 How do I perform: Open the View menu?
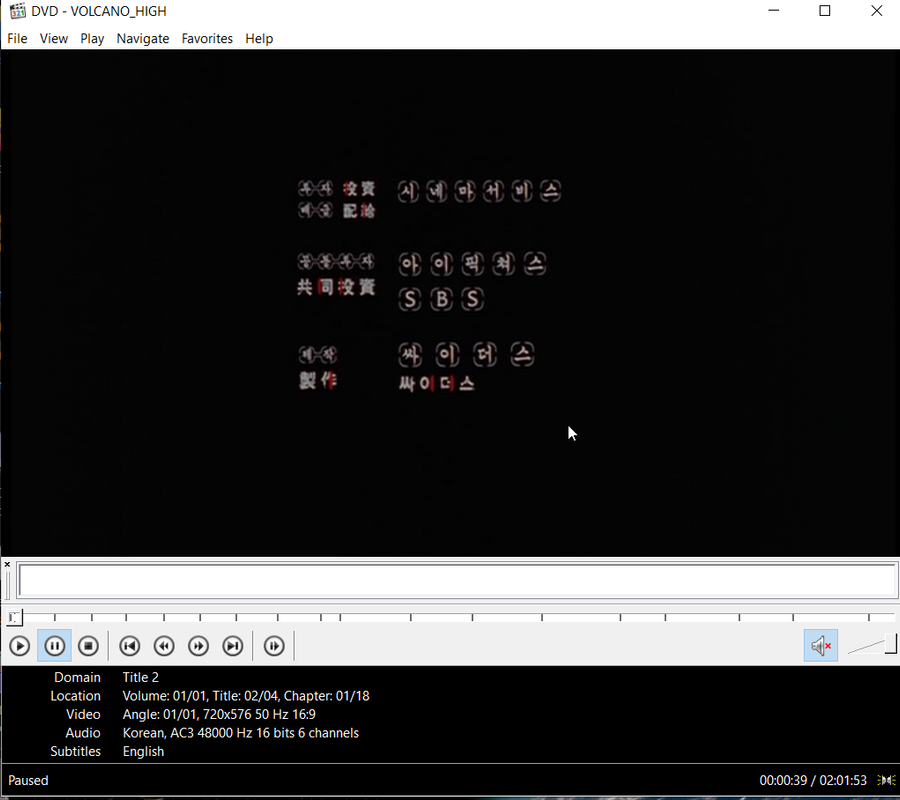pos(54,38)
